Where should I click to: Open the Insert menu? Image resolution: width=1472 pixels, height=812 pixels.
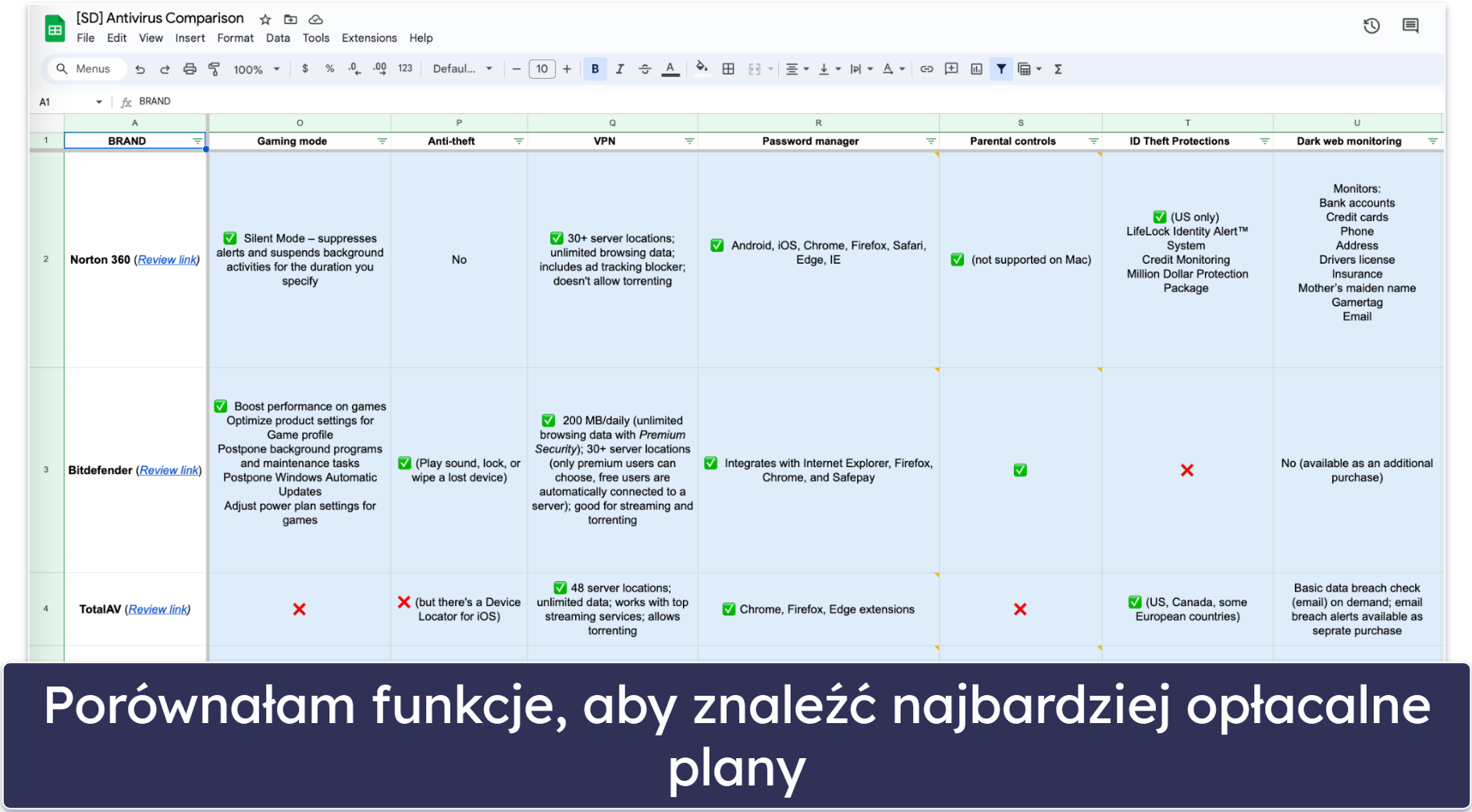click(x=190, y=38)
